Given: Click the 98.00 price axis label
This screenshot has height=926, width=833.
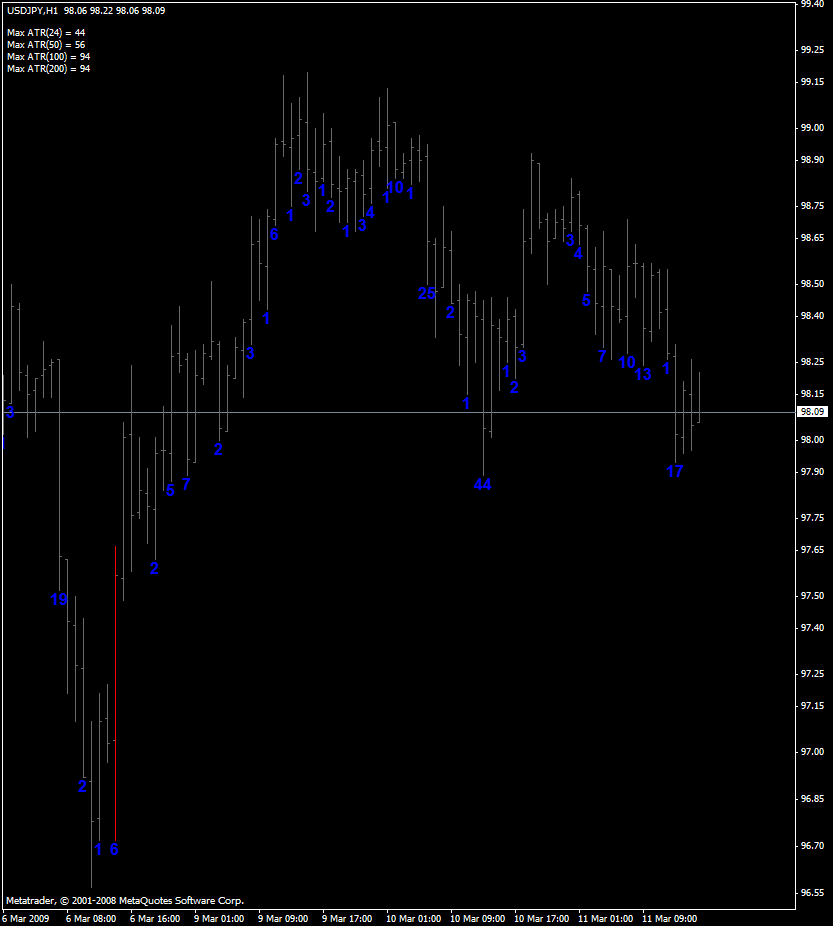Looking at the screenshot, I should [x=812, y=440].
